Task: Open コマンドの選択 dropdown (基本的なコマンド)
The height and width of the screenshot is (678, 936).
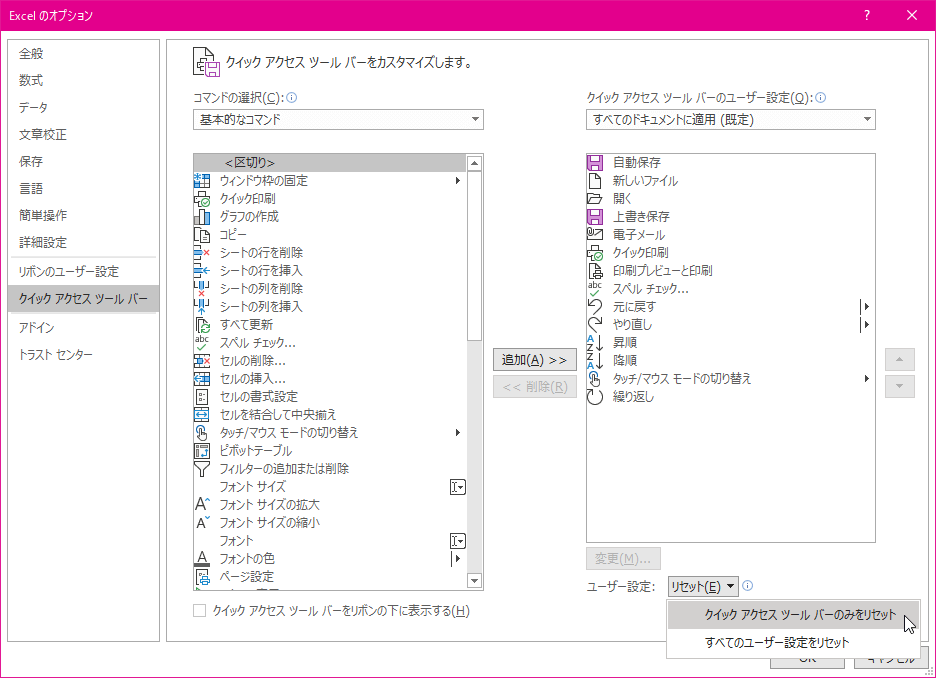Action: point(338,119)
